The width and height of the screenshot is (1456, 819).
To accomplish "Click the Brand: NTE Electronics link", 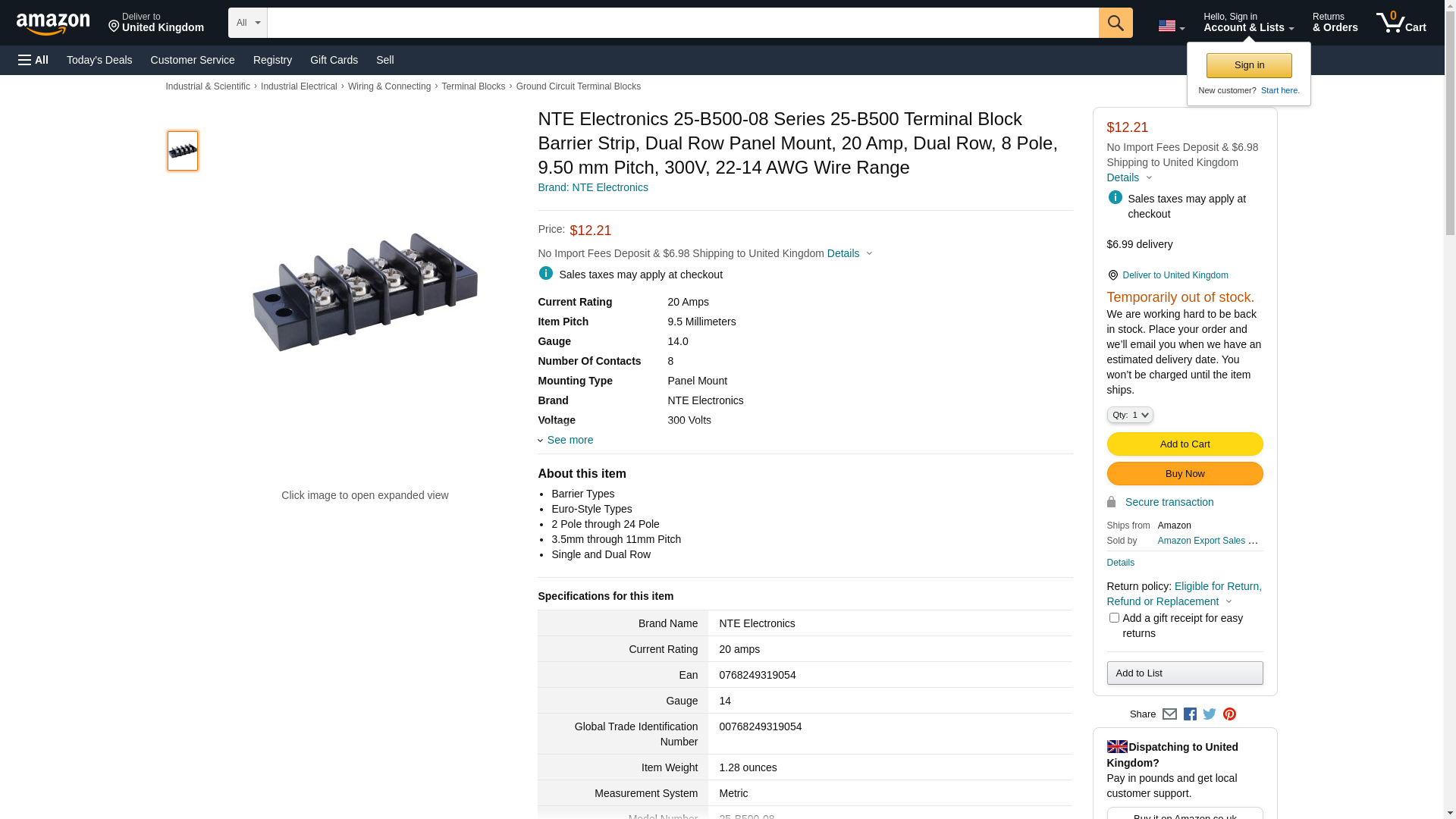I will point(592,187).
